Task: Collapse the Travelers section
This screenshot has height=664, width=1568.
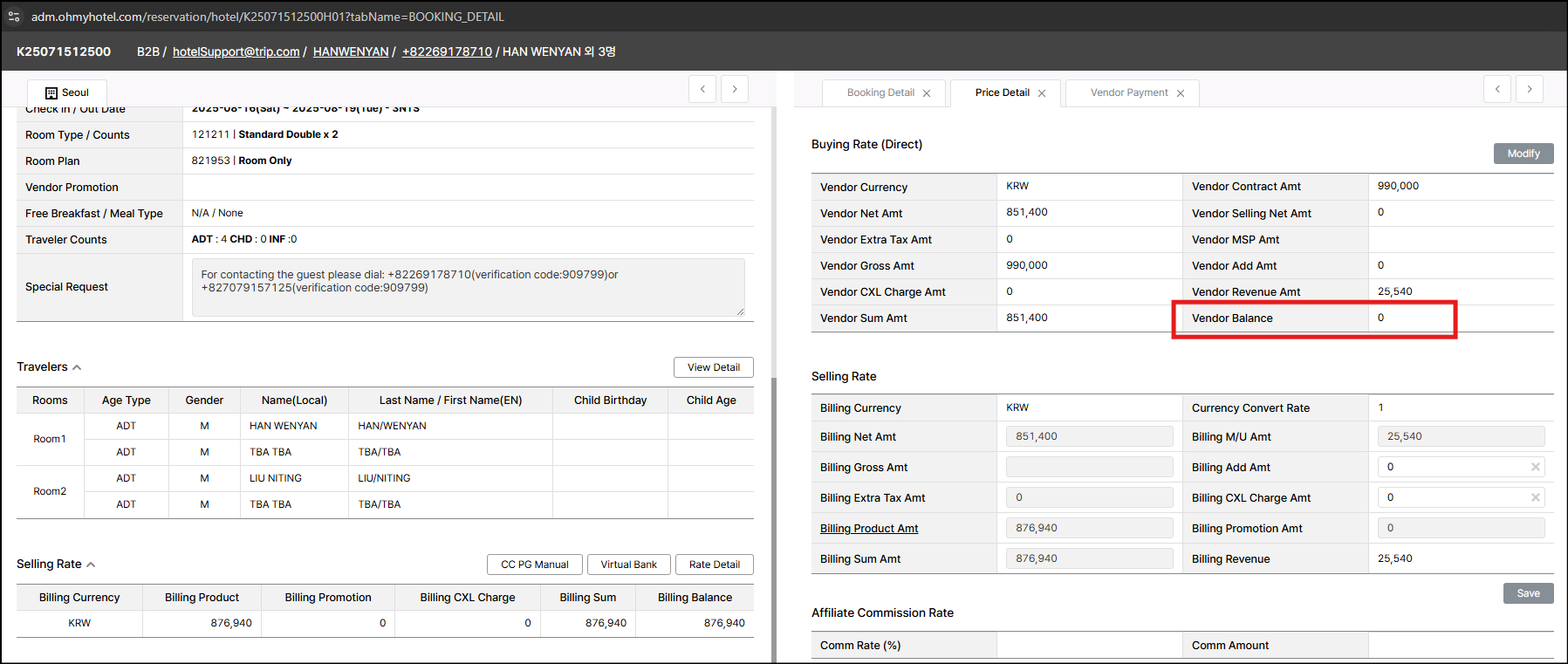Action: [x=77, y=367]
